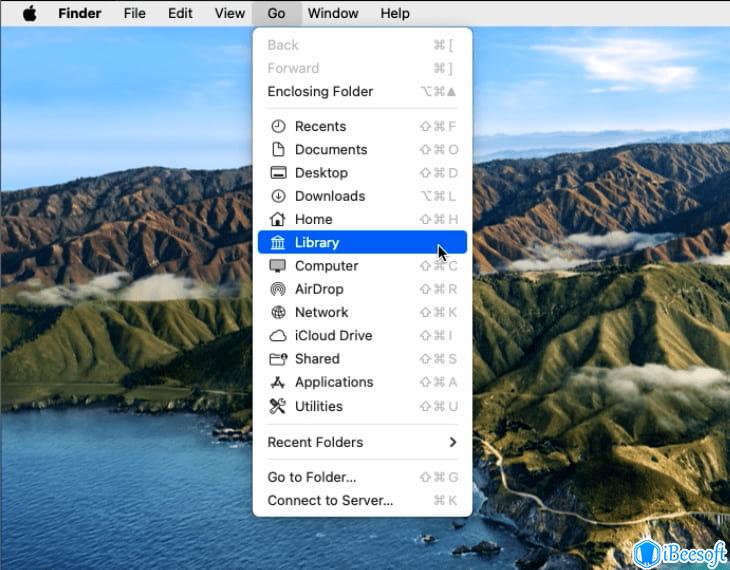Choose Computer in the Go menu
The image size is (730, 570).
[326, 266]
